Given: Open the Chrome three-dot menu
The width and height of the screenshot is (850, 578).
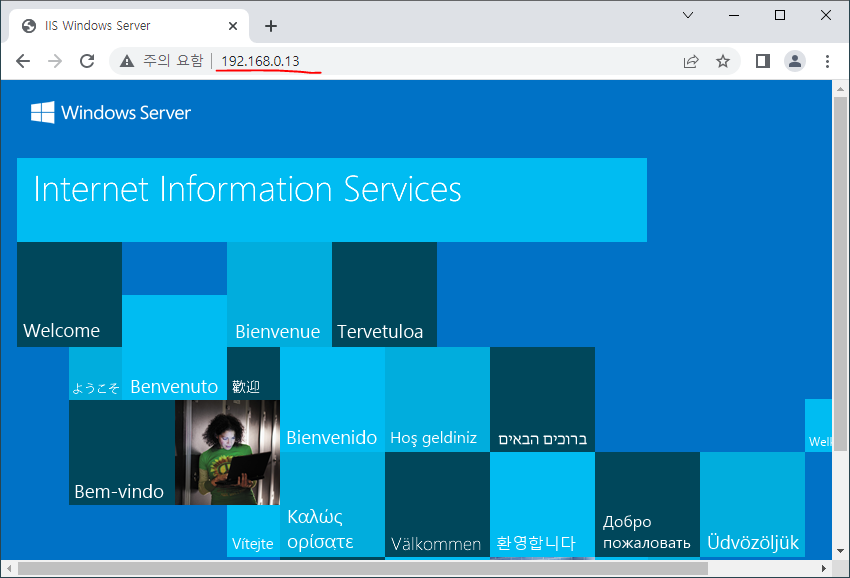Looking at the screenshot, I should (827, 61).
